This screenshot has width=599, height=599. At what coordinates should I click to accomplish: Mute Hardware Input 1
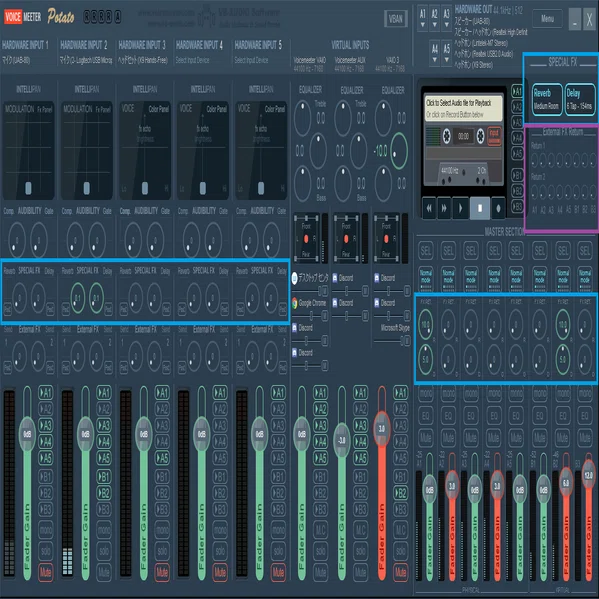(x=45, y=572)
